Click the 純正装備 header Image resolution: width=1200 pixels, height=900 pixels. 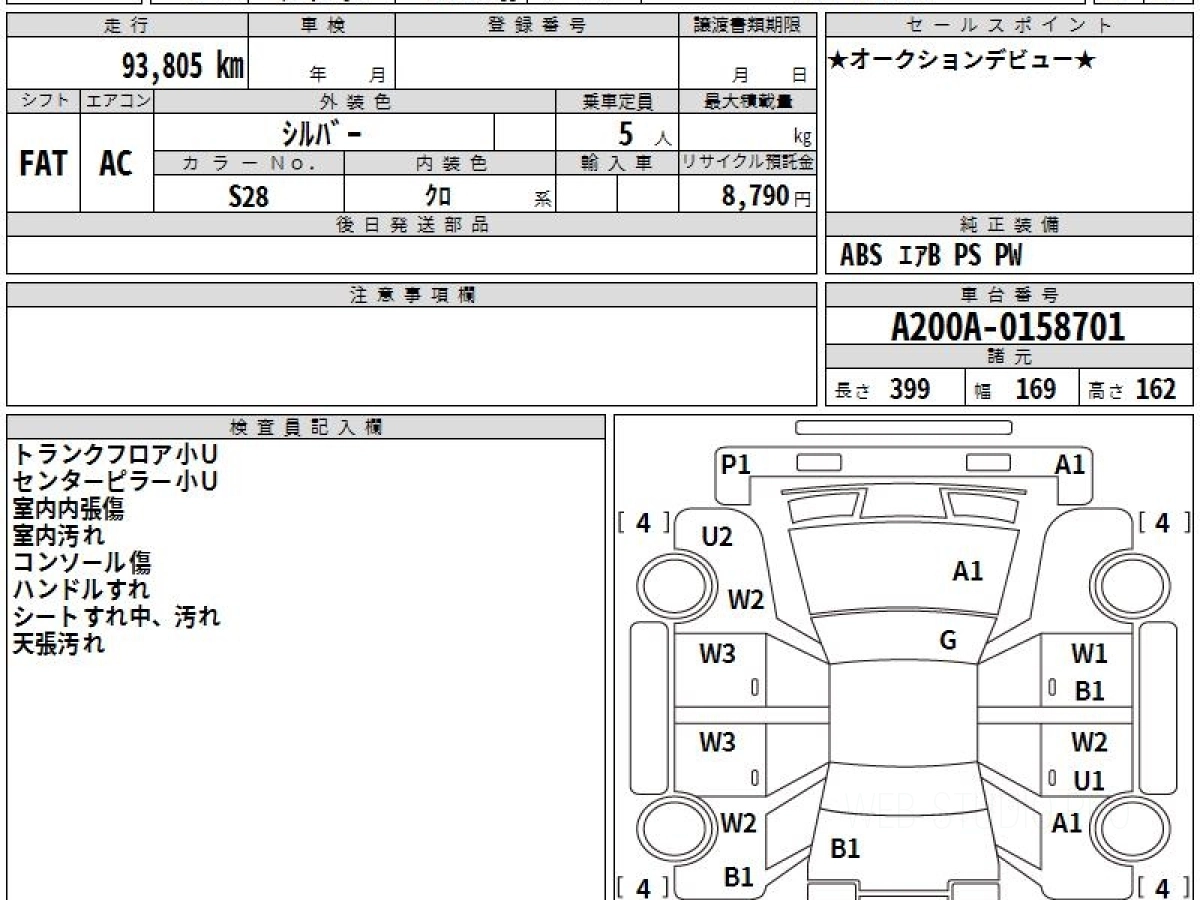(1010, 225)
